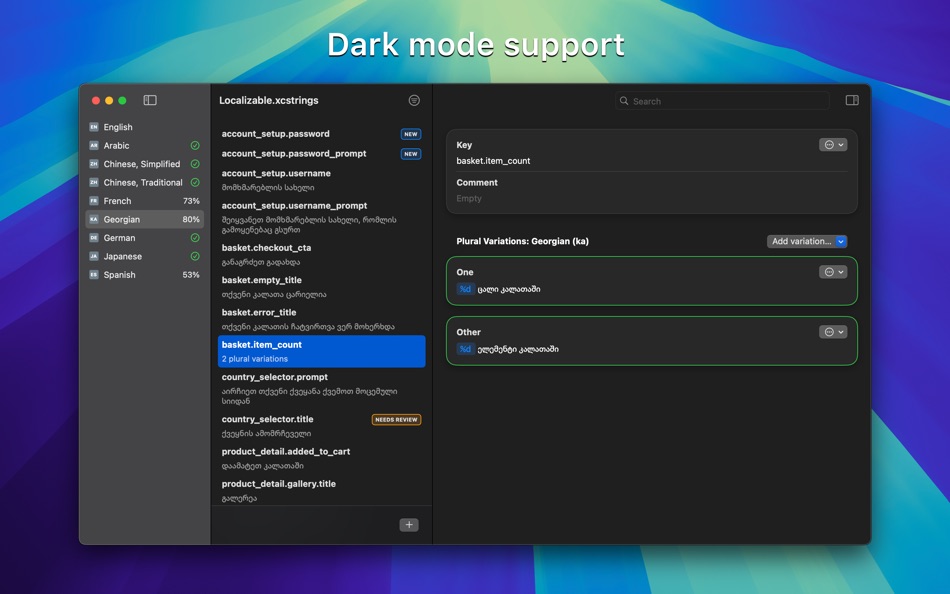Edit the Other variation translation text

pos(518,349)
